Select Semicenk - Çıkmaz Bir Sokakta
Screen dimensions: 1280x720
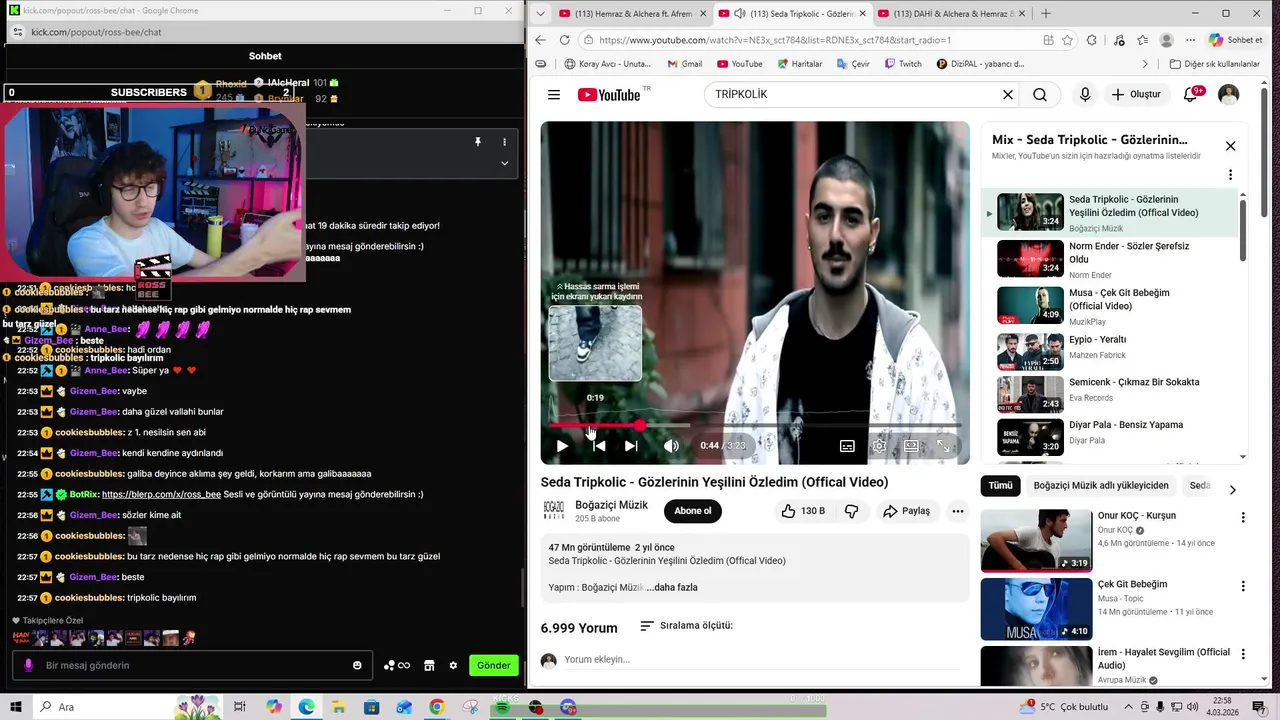1112,394
